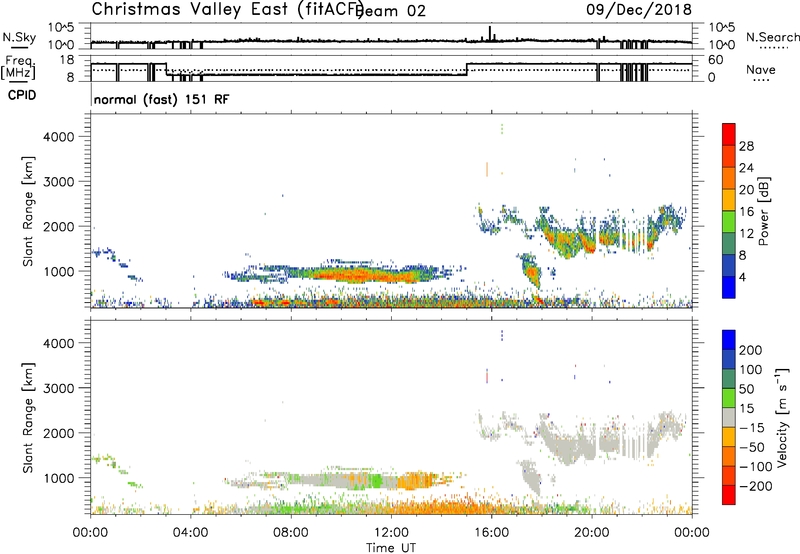The width and height of the screenshot is (800, 554).
Task: Click the '20:00' time axis label
Action: click(592, 533)
